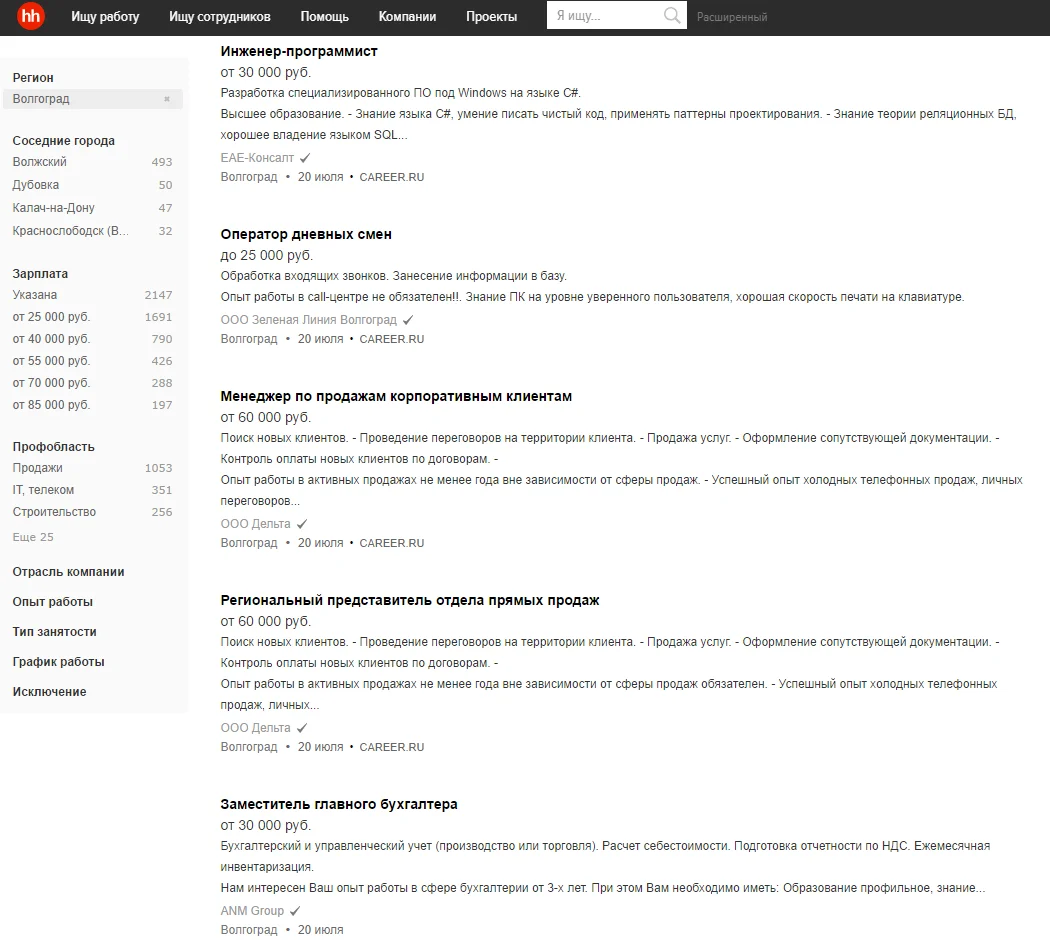Expand the Опыт работы filter
The height and width of the screenshot is (940, 1050).
pos(52,602)
